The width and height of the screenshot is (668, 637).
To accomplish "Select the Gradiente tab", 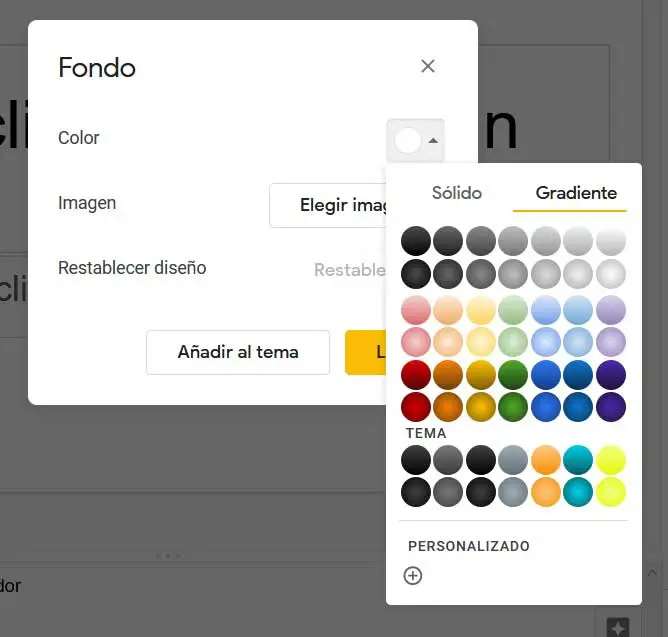I will click(576, 193).
